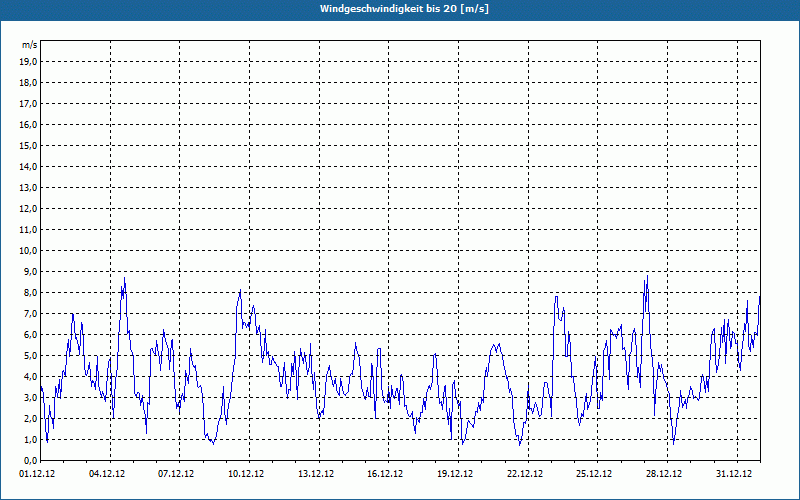800x500 pixels.
Task: Click the 14,0 y-axis label
Action: [x=28, y=166]
